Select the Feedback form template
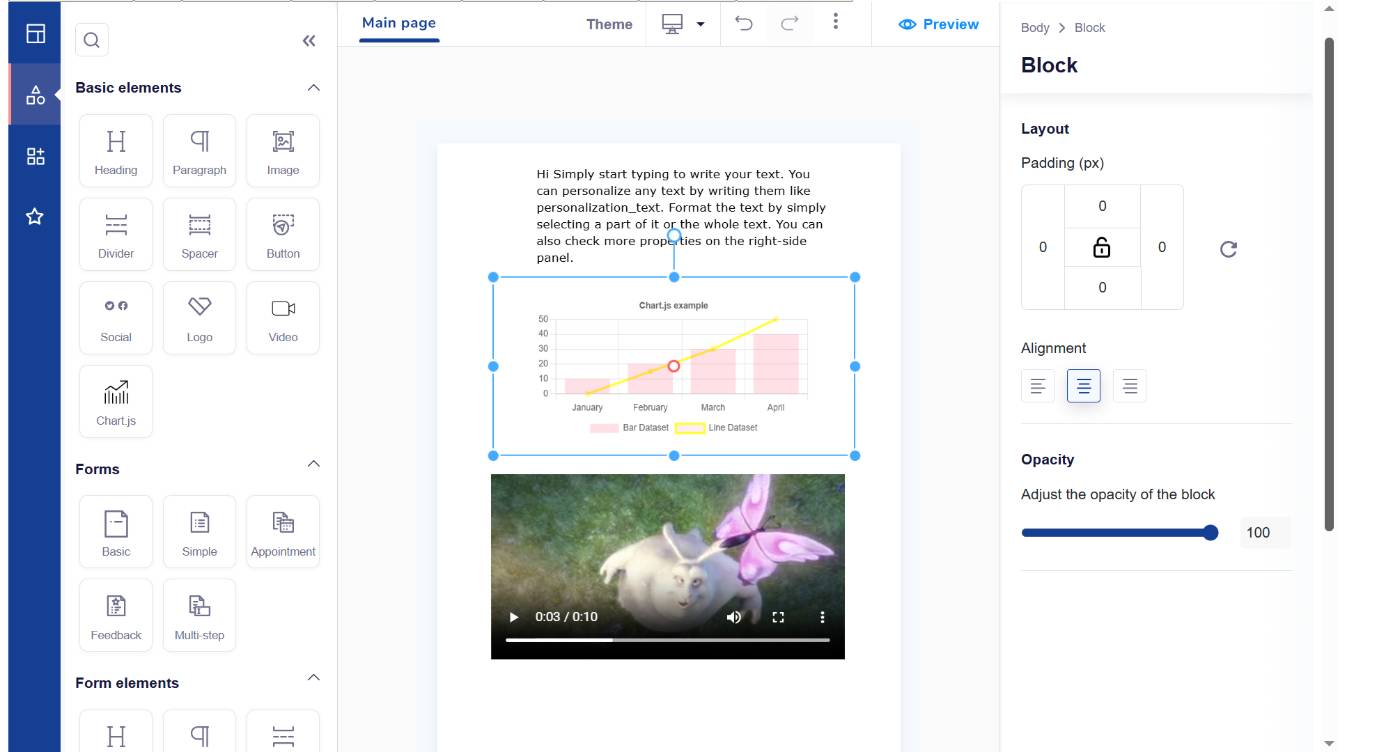 pos(116,616)
